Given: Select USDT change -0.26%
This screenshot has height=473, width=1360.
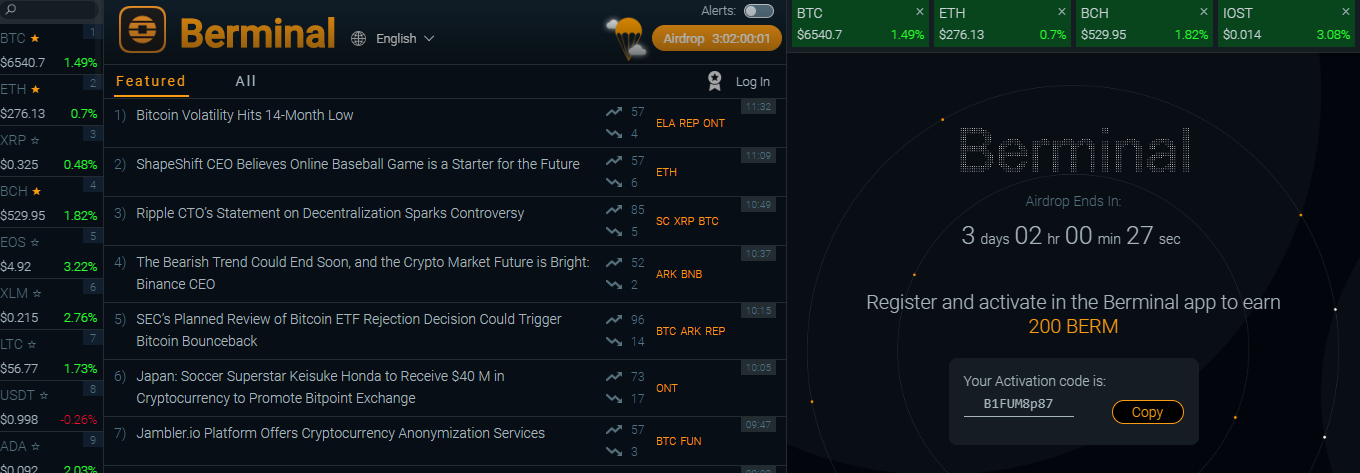Looking at the screenshot, I should [x=79, y=419].
